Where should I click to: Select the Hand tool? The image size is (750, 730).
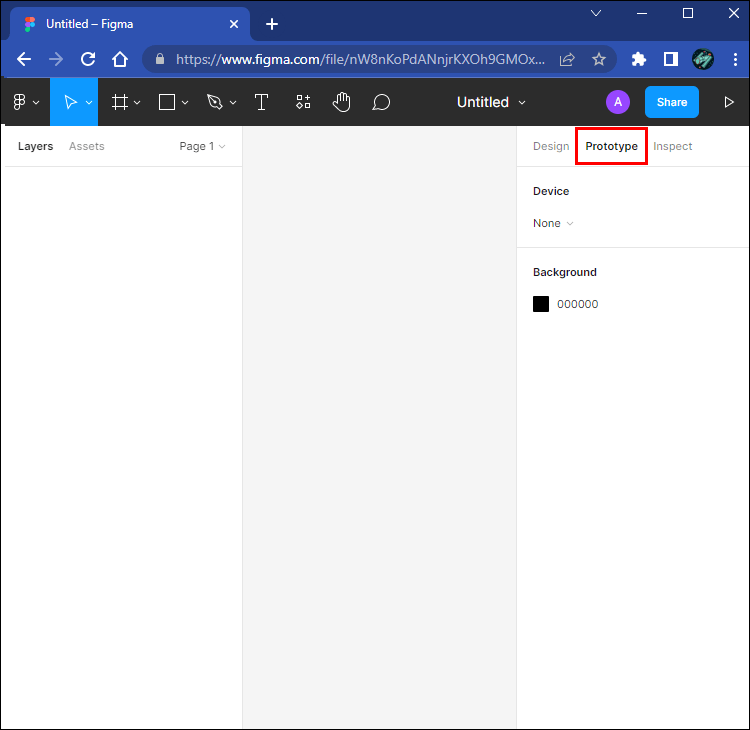342,102
